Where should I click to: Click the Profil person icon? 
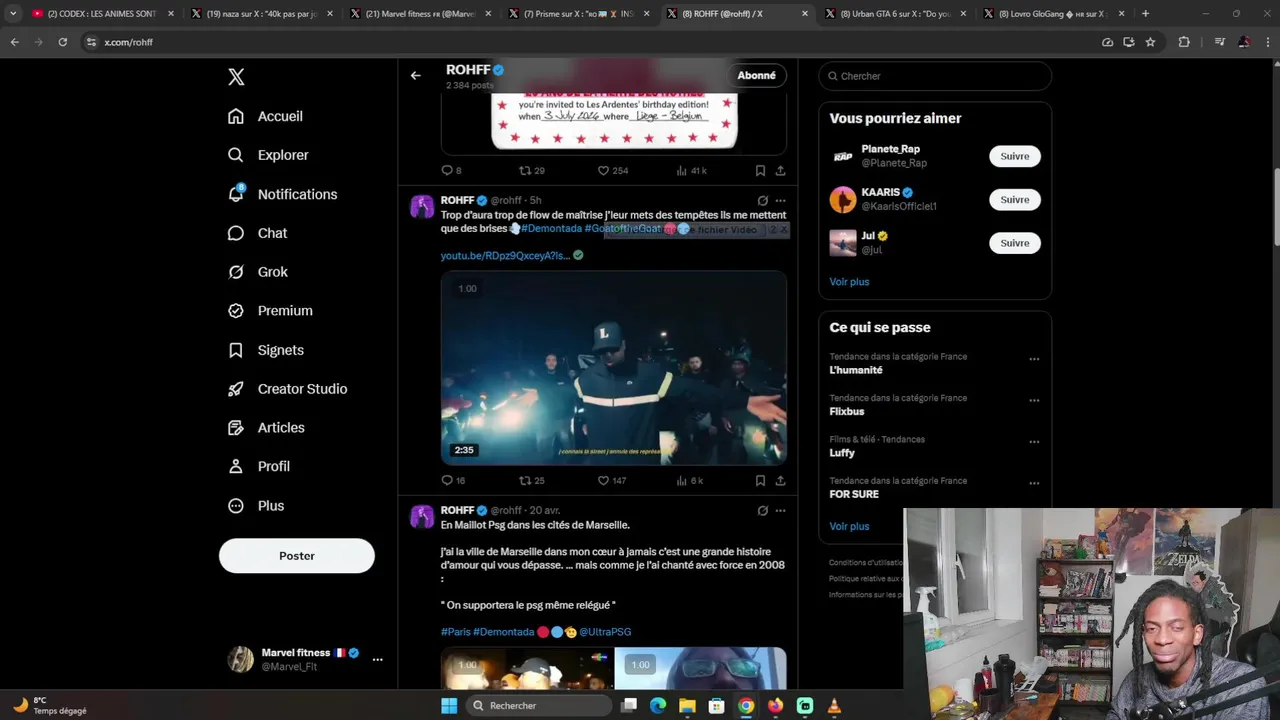[236, 467]
